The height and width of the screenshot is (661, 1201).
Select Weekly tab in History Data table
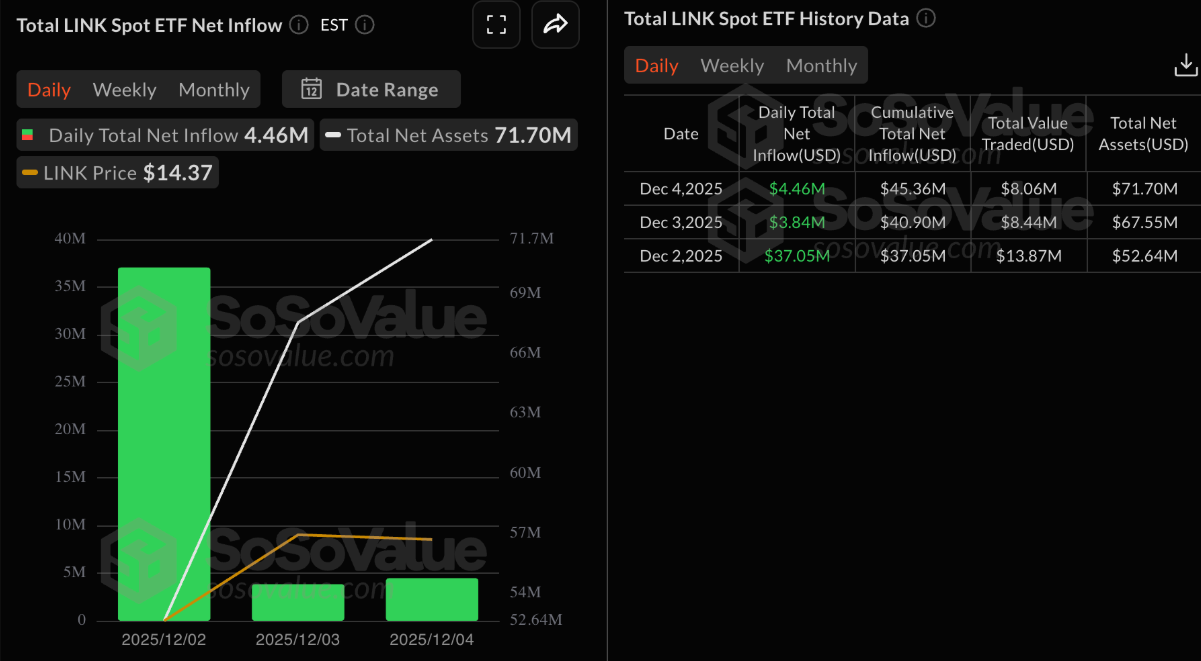pyautogui.click(x=732, y=66)
